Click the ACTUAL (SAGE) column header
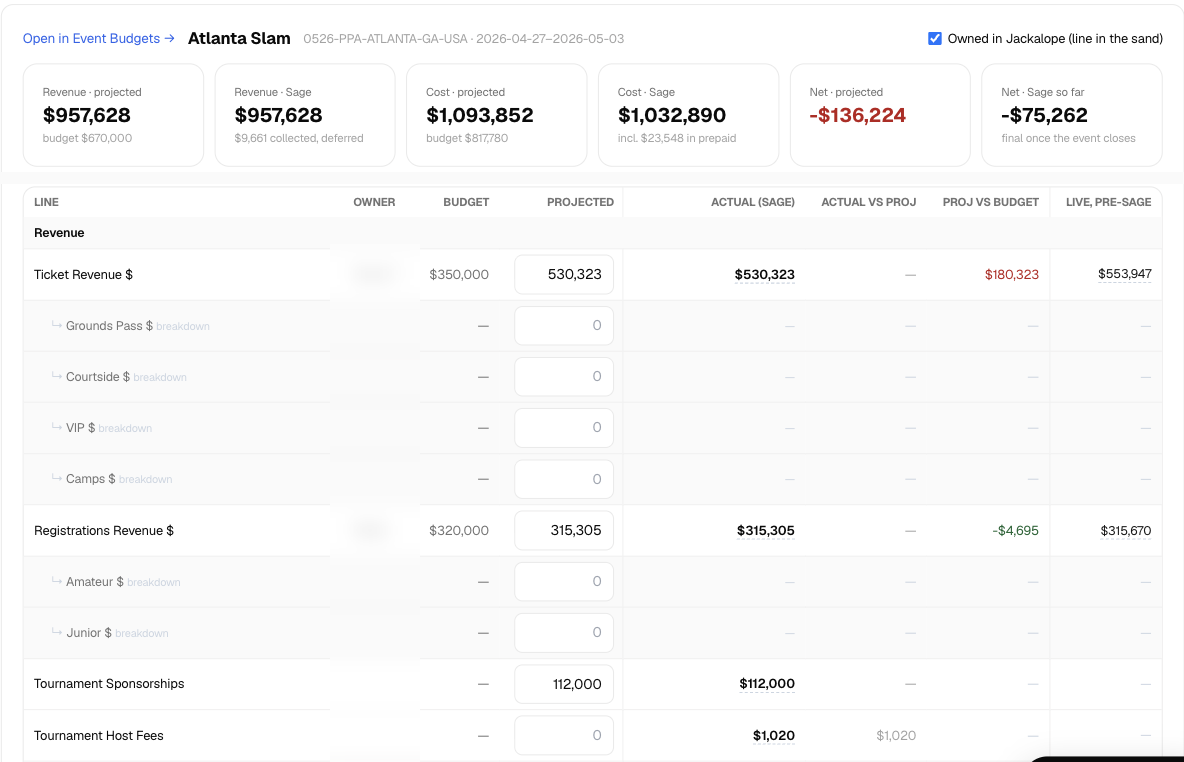The image size is (1184, 762). click(x=753, y=202)
